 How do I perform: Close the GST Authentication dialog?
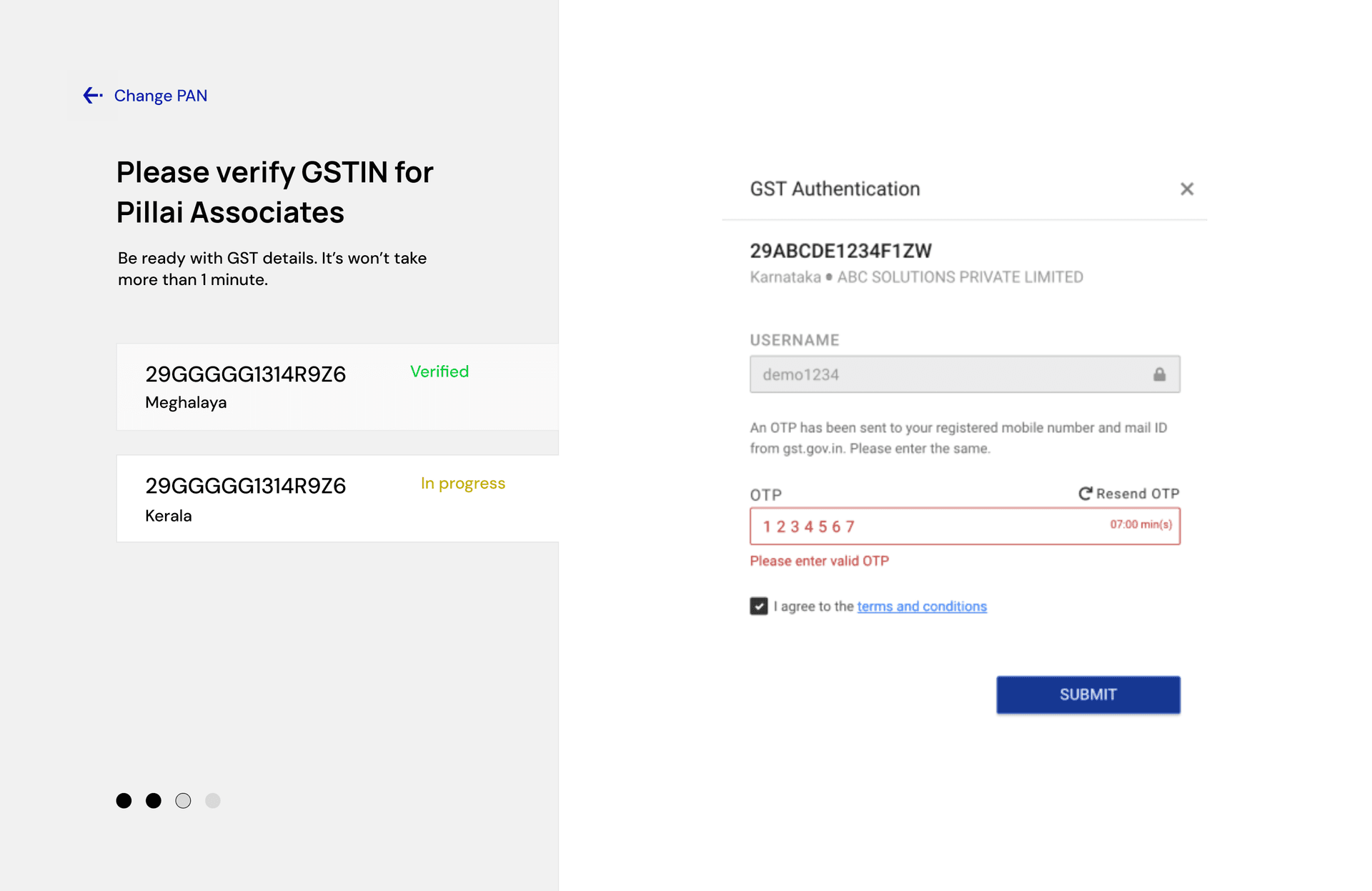pyautogui.click(x=1187, y=189)
